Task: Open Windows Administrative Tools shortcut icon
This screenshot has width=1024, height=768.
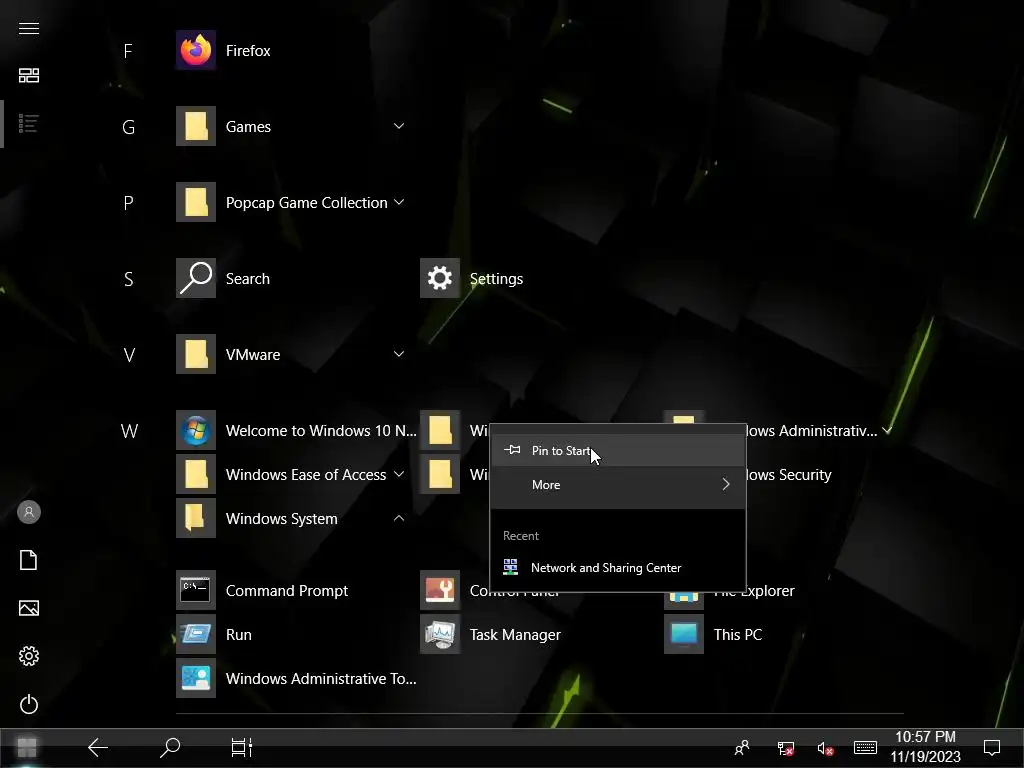Action: tap(195, 678)
